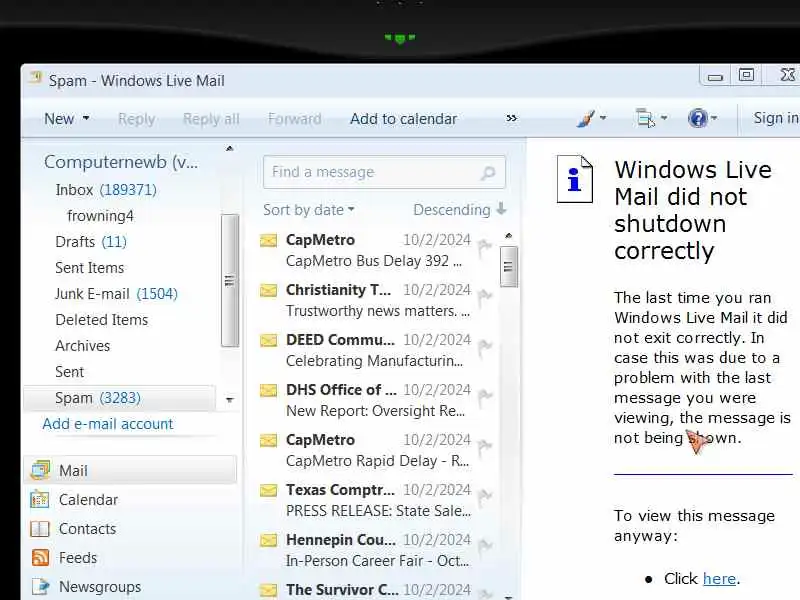Click the Find a message search box
This screenshot has height=600, width=800.
384,172
